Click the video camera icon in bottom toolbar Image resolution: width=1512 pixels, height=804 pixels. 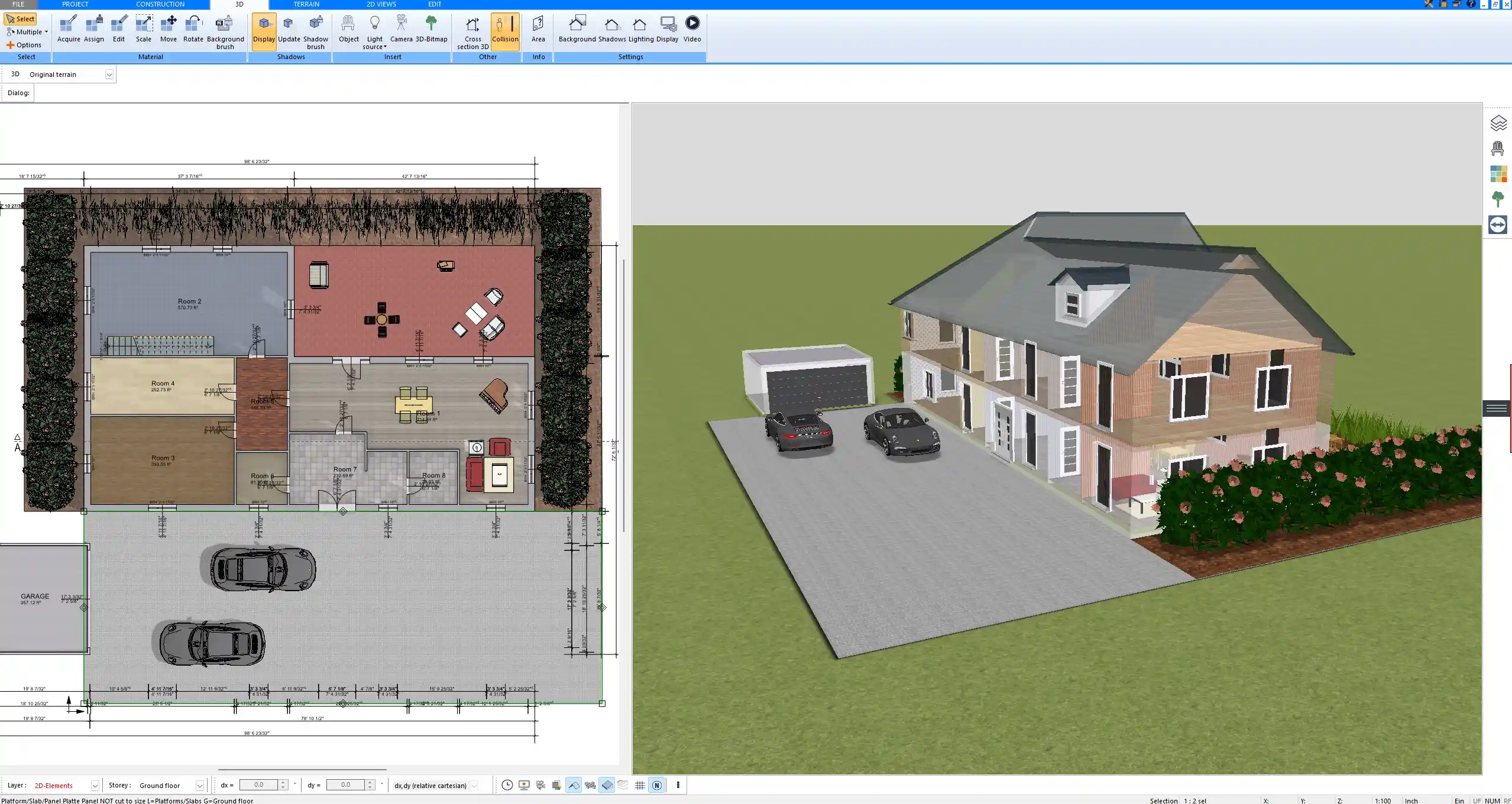click(540, 785)
